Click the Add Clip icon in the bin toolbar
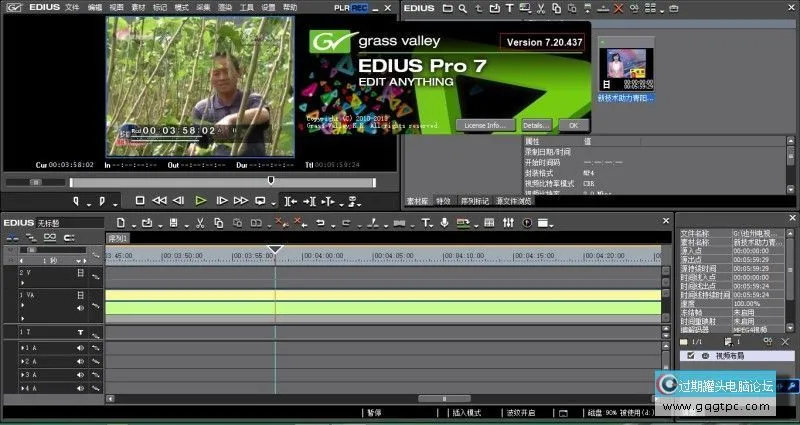The width and height of the screenshot is (800, 425). point(494,8)
